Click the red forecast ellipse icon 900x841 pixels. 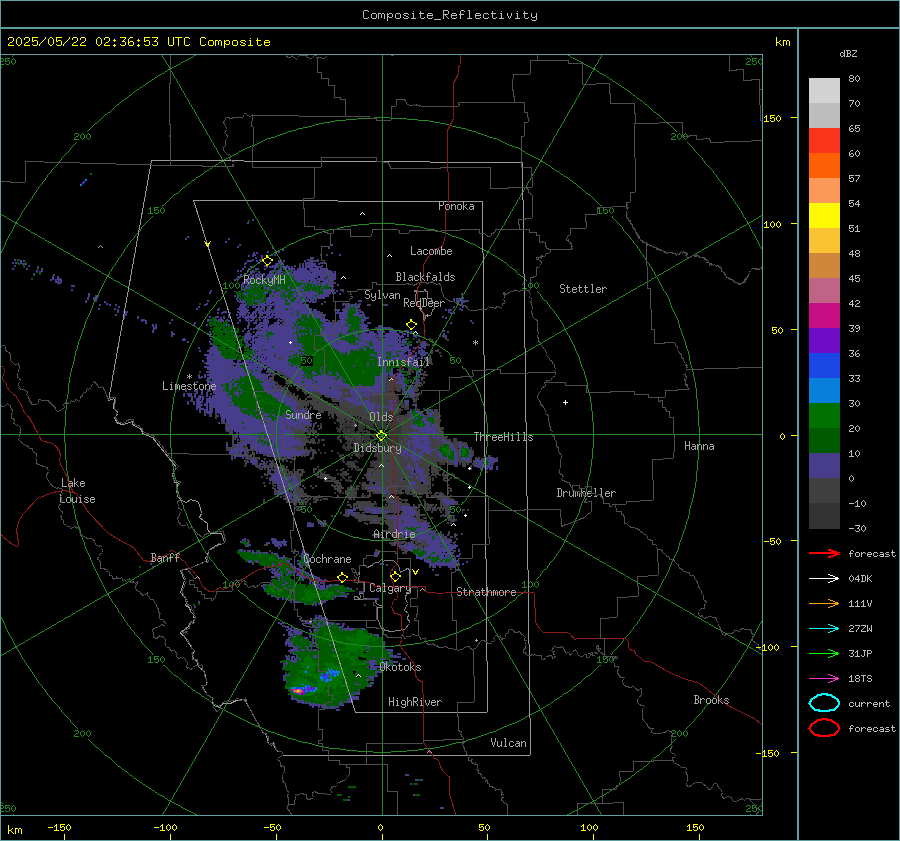[x=824, y=728]
